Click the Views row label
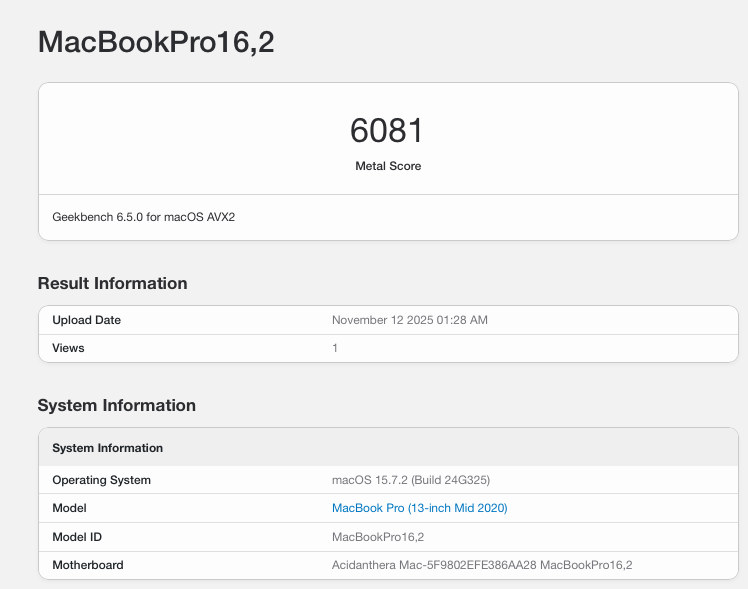 [x=68, y=348]
